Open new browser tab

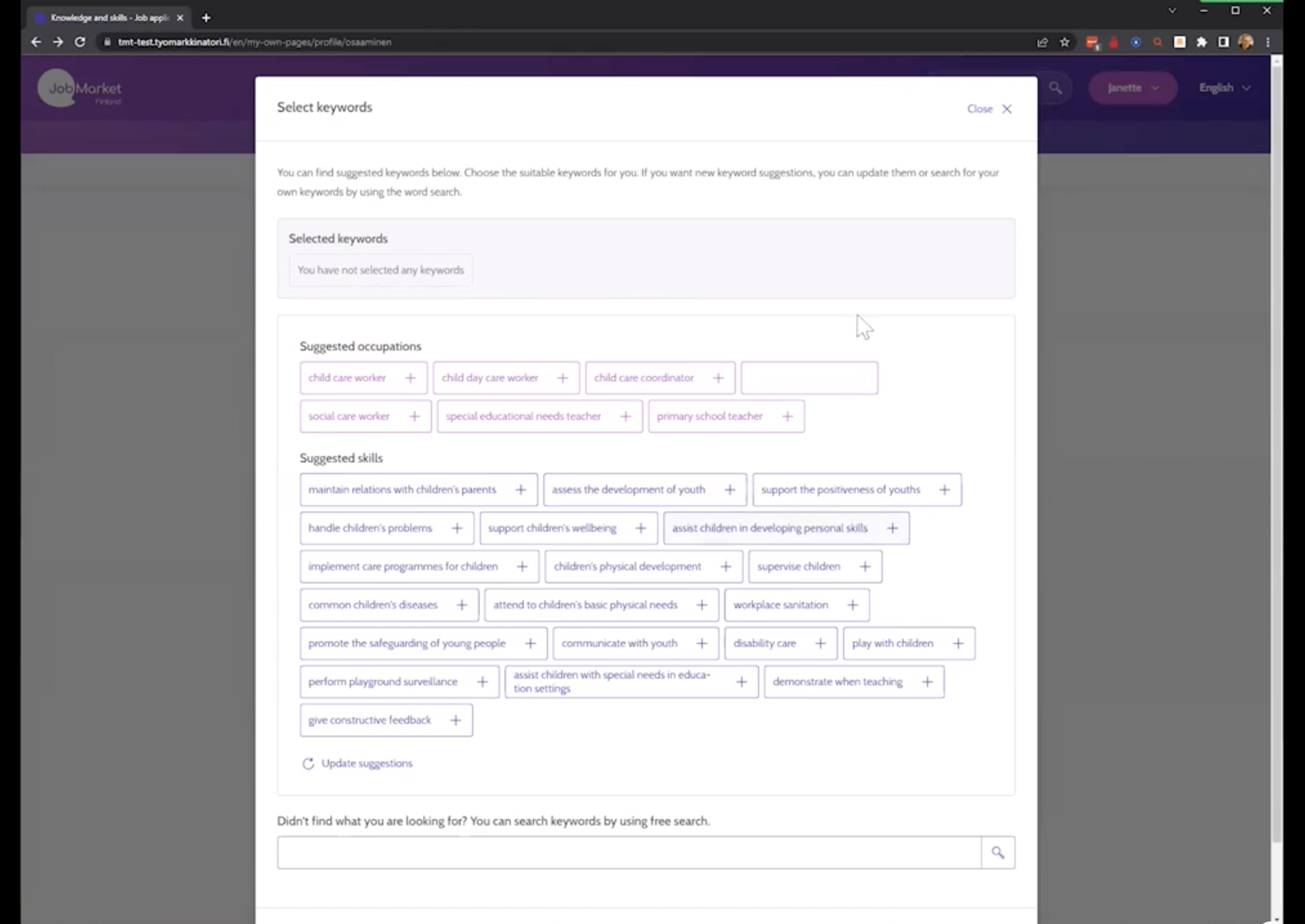click(x=206, y=17)
